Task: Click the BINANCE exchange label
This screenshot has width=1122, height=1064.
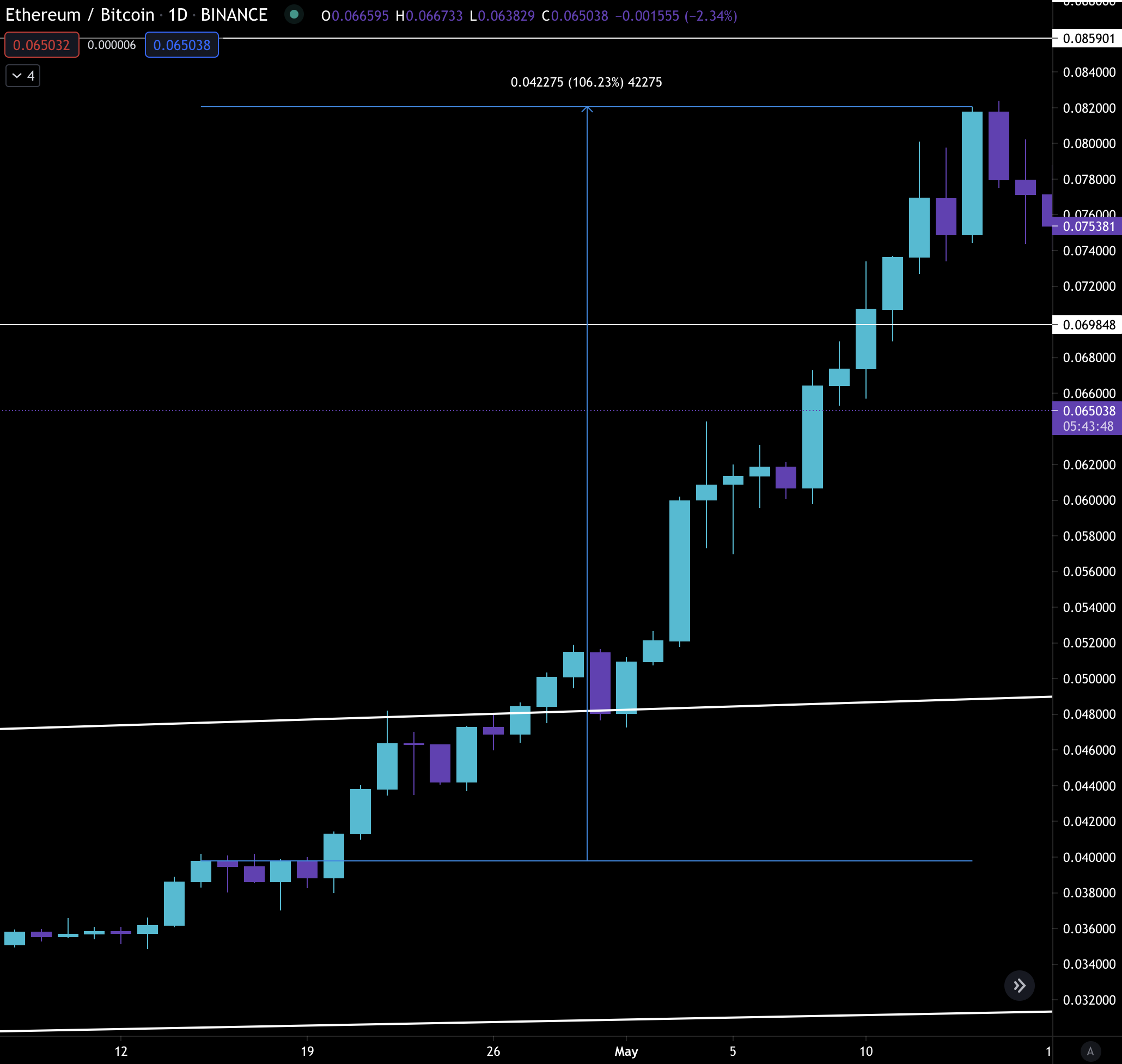Action: click(x=234, y=15)
